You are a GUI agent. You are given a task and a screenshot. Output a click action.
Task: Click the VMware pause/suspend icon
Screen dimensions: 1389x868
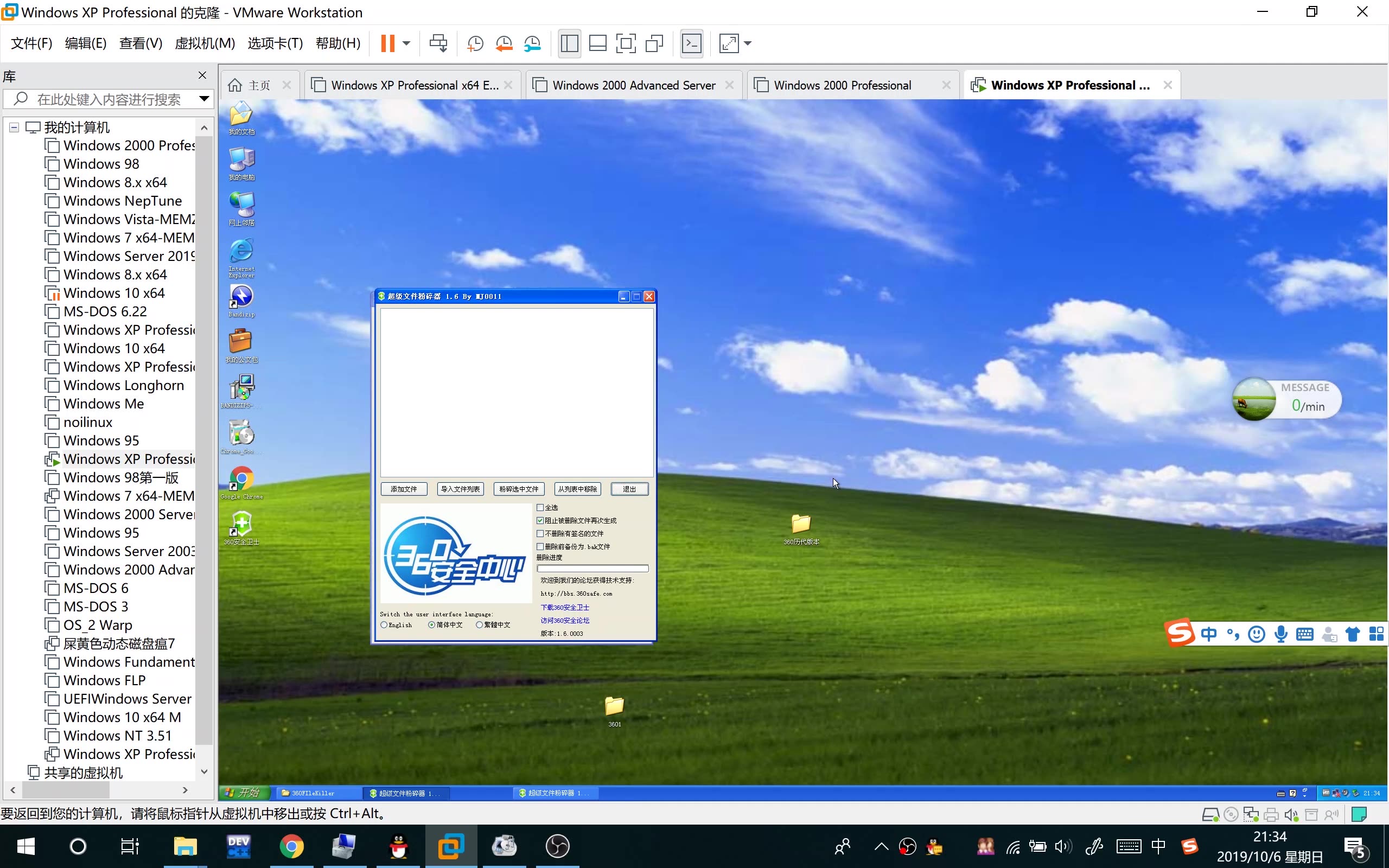click(388, 43)
